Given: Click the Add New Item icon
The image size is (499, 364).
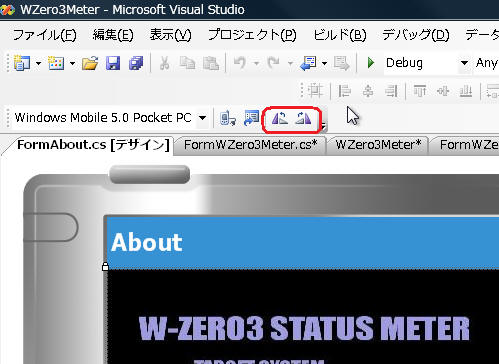Looking at the screenshot, I should click(56, 63).
